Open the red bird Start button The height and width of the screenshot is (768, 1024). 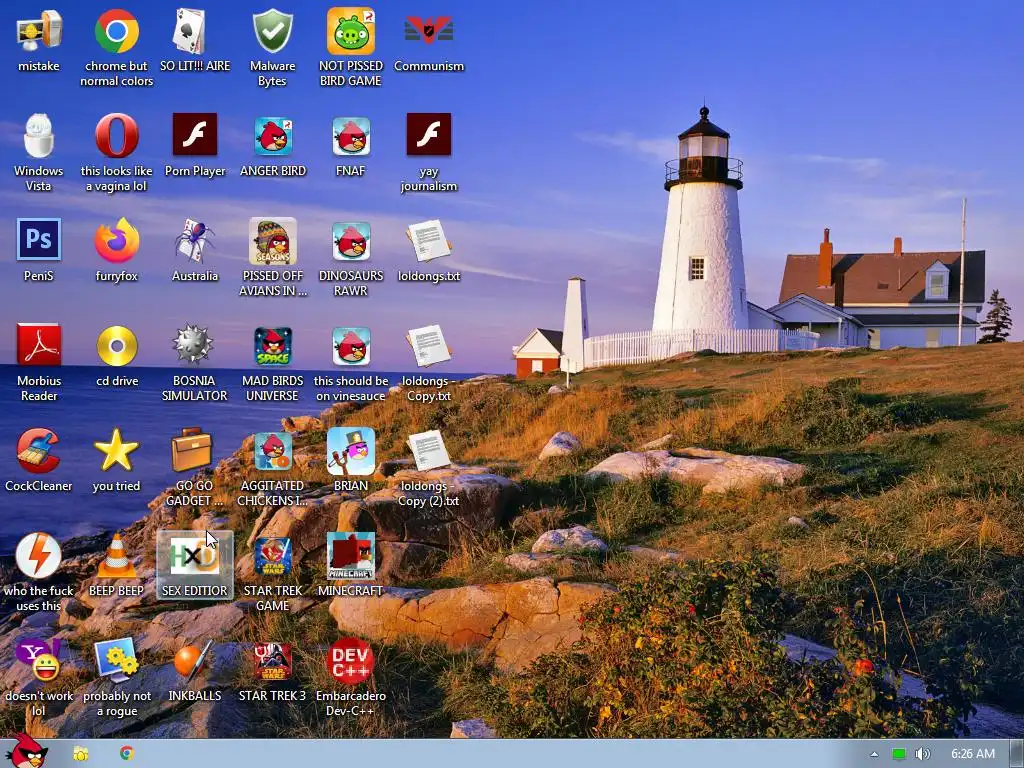pos(26,751)
